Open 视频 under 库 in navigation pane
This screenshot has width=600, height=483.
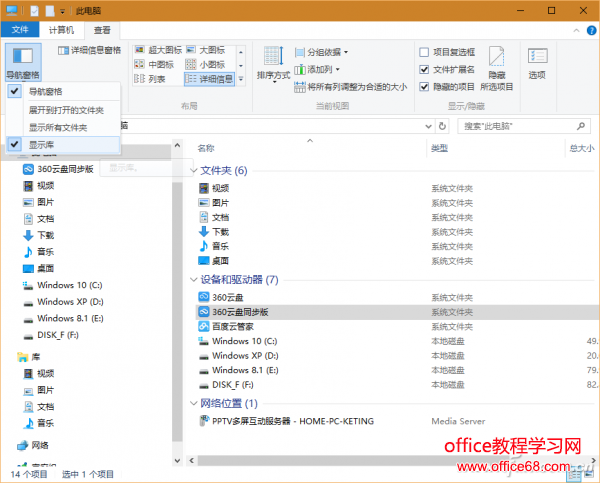click(39, 373)
